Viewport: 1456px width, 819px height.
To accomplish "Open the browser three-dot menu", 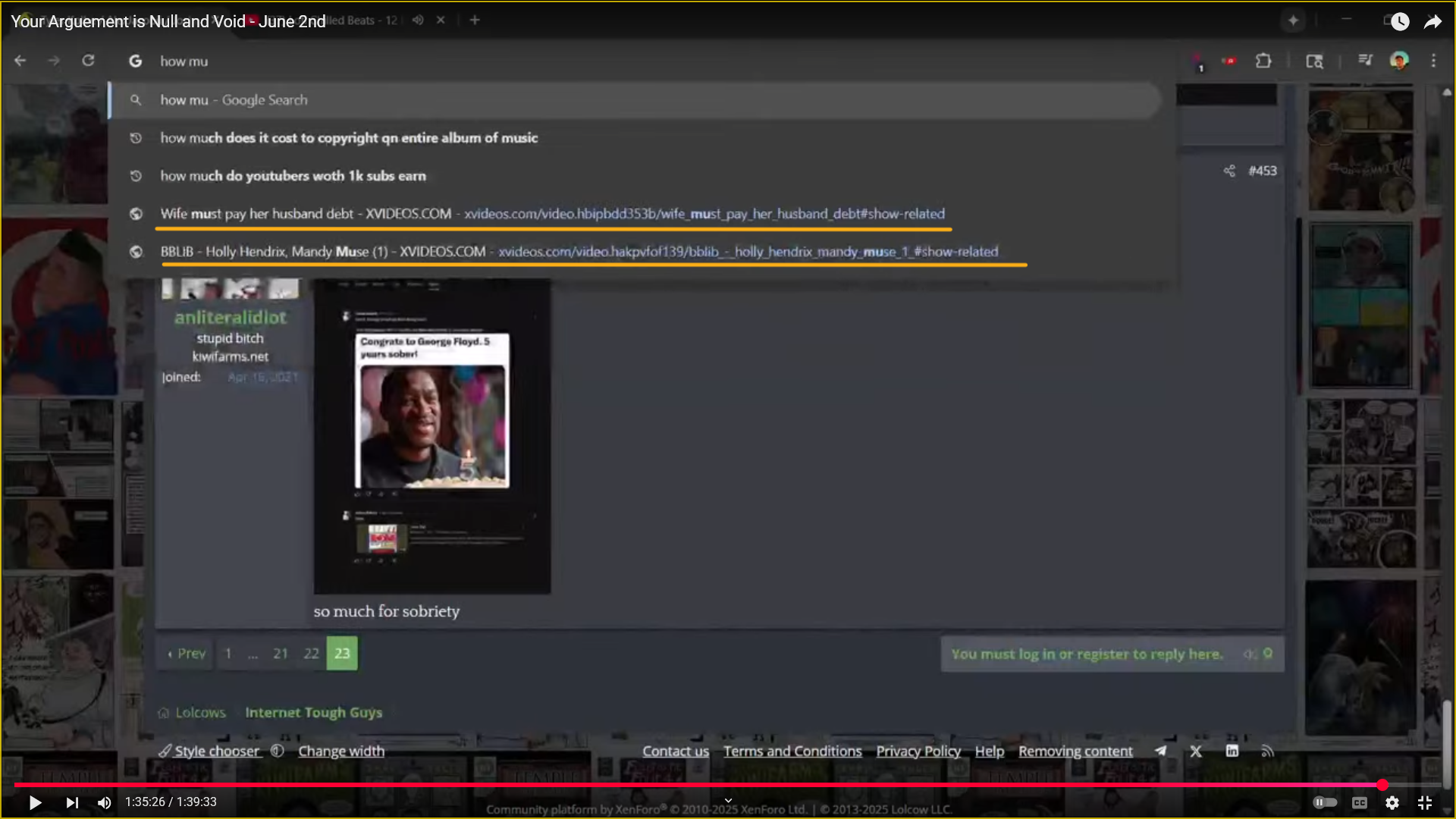I will coord(1433,61).
